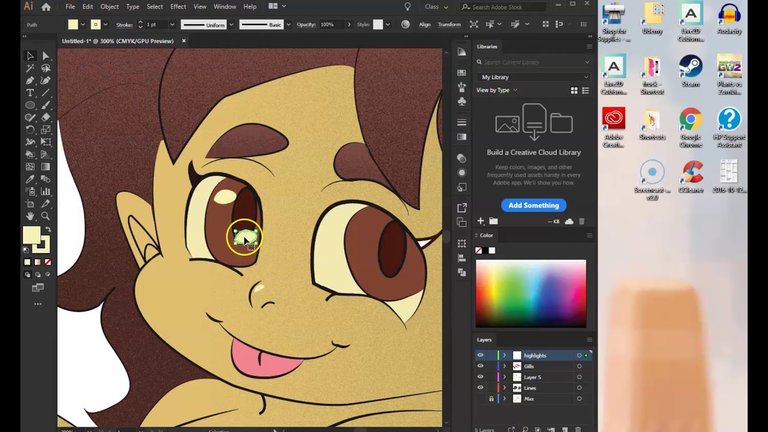Select the Ellipse shape tool

coord(30,104)
